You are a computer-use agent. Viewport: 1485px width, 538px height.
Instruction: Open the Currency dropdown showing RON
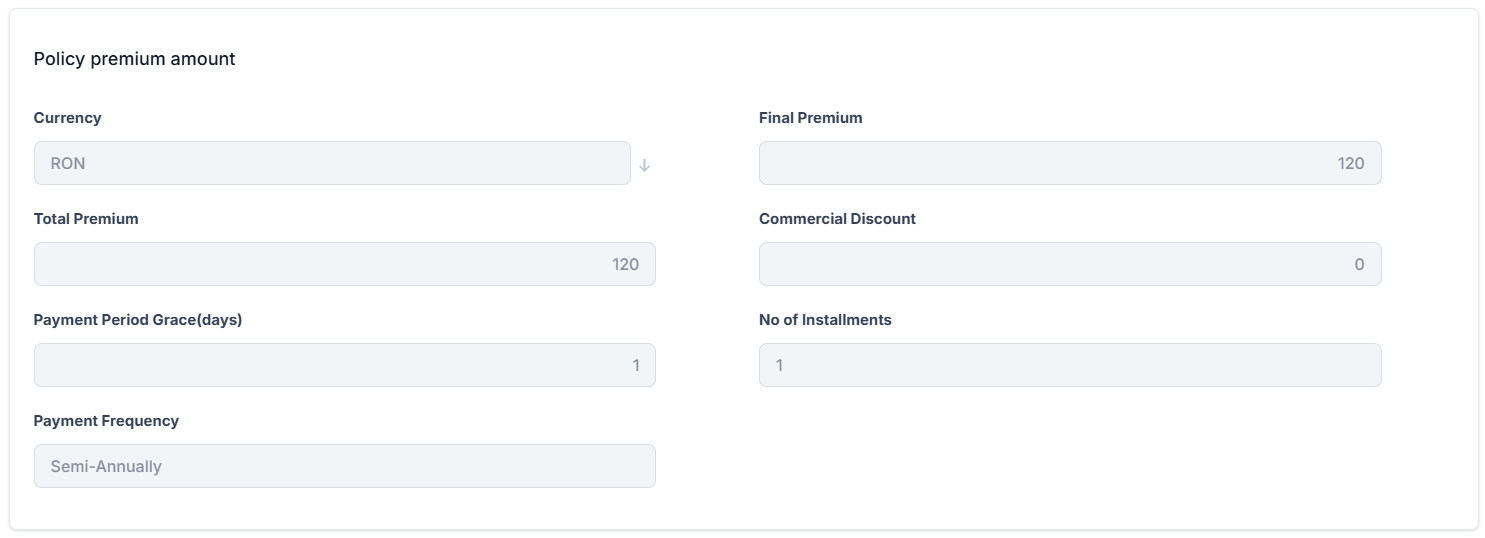click(x=332, y=163)
